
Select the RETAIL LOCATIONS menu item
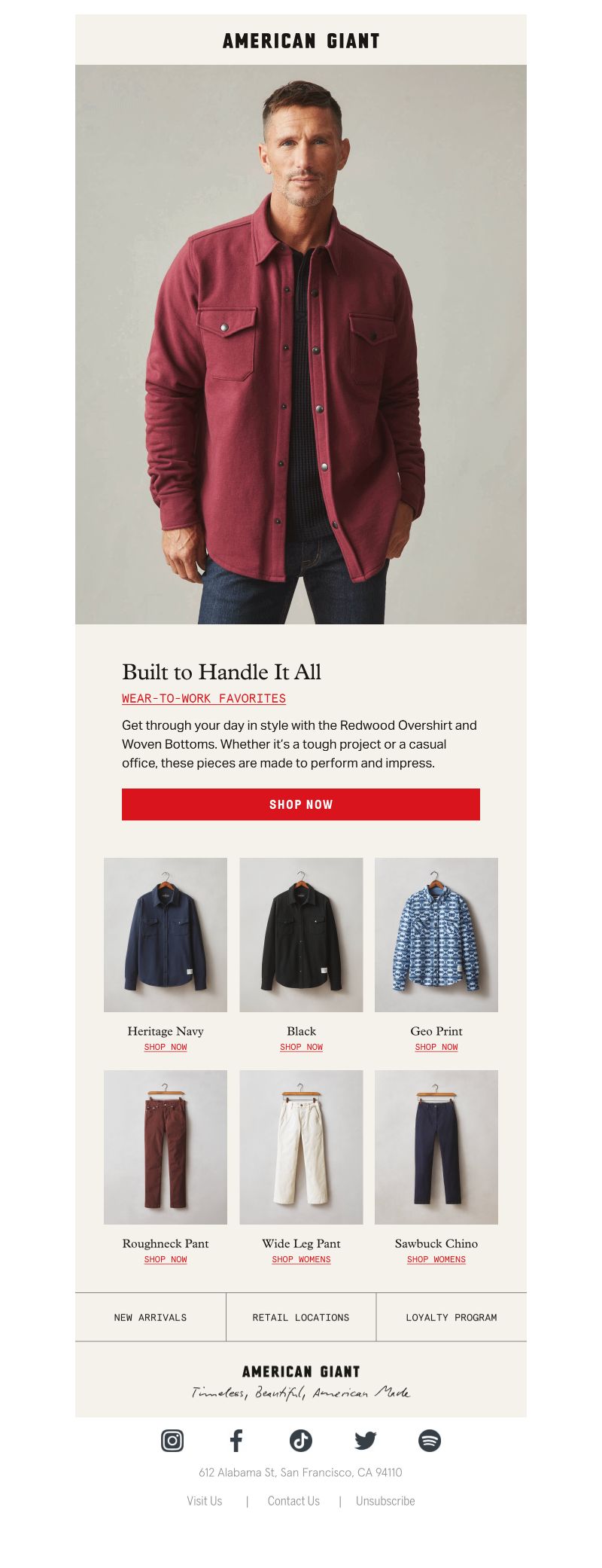[301, 1317]
